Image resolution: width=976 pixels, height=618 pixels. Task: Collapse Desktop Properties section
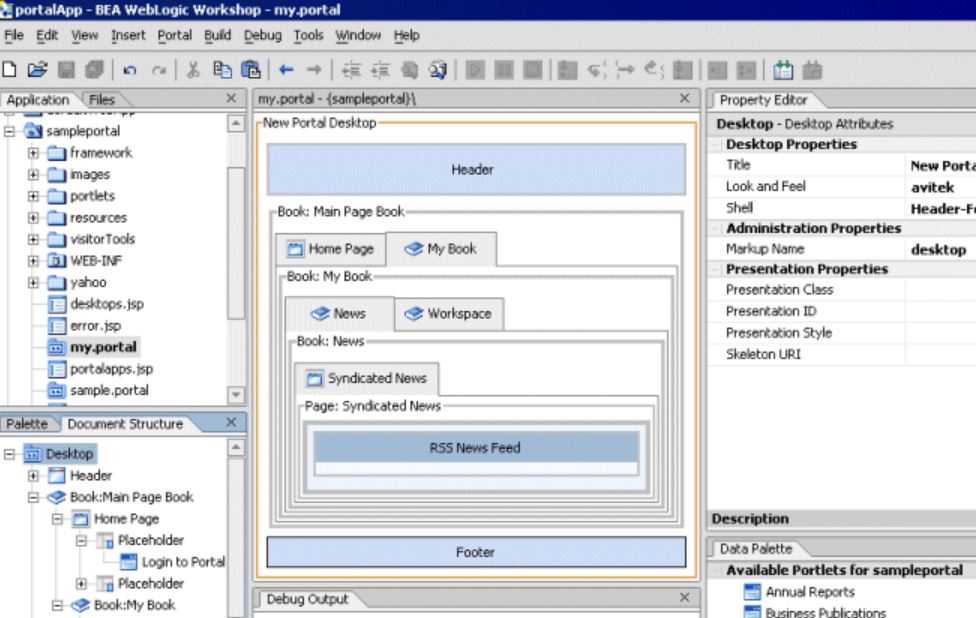tap(716, 144)
